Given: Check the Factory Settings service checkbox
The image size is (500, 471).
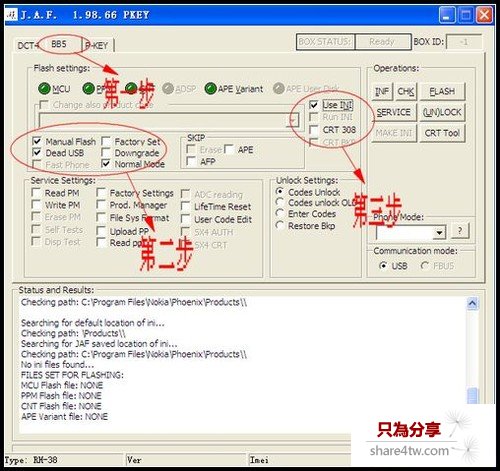Looking at the screenshot, I should (x=101, y=193).
